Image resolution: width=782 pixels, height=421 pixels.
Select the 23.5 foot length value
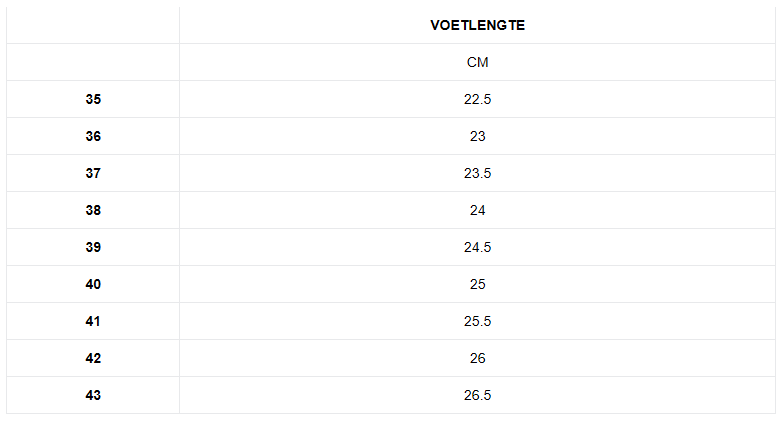tap(477, 173)
